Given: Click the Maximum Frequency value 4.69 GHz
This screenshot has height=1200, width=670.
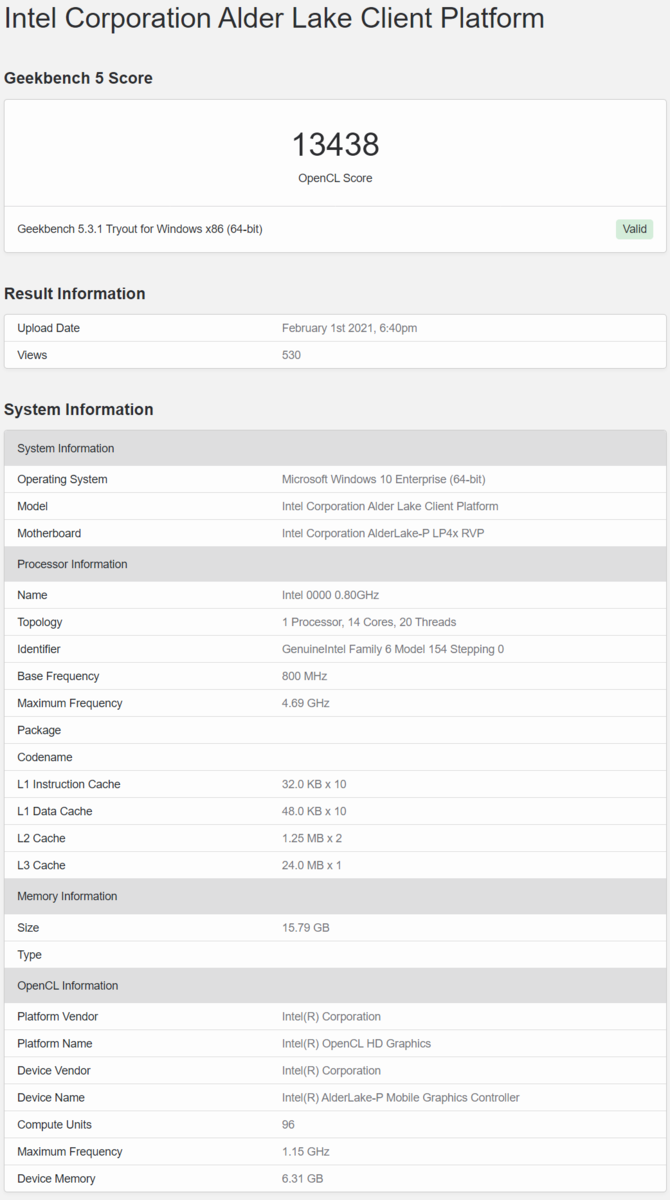Looking at the screenshot, I should [306, 703].
